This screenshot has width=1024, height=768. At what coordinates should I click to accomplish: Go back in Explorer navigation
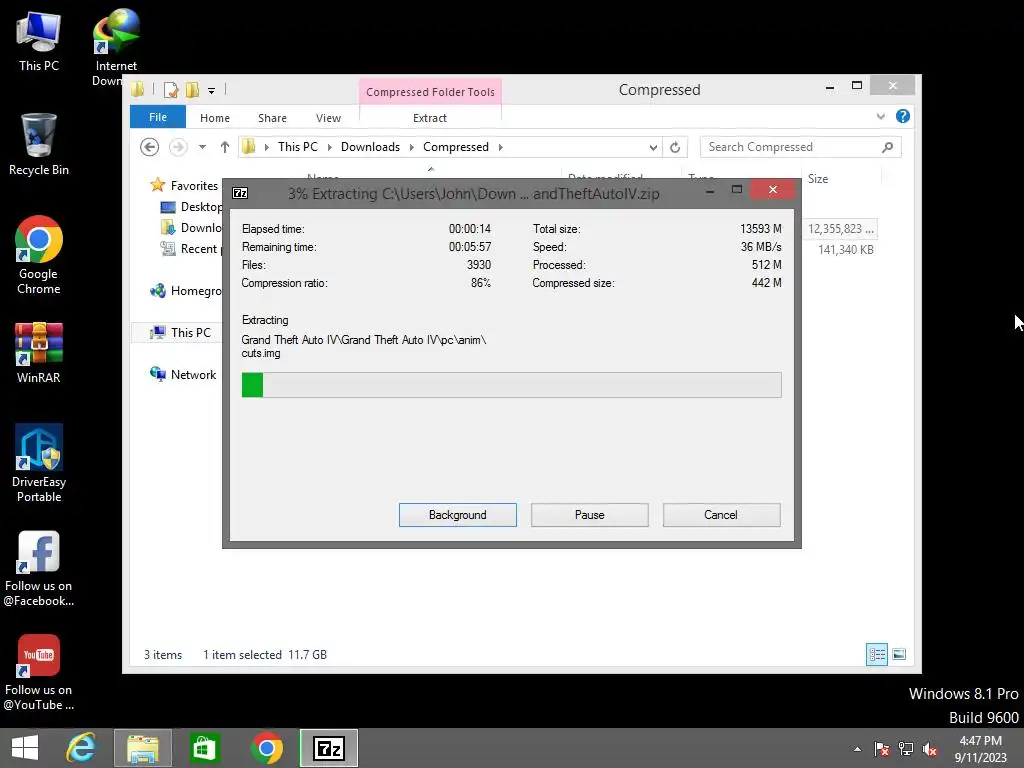(150, 147)
